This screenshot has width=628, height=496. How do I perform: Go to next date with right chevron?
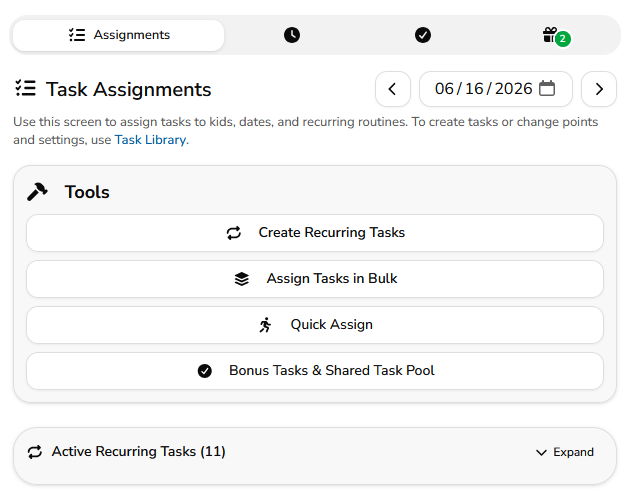[599, 89]
